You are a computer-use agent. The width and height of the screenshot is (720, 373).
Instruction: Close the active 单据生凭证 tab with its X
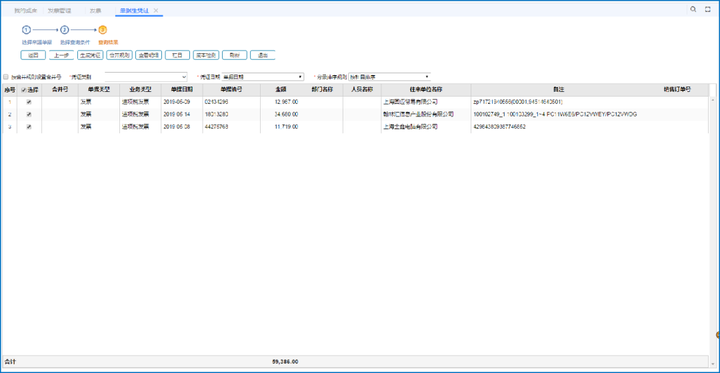156,10
